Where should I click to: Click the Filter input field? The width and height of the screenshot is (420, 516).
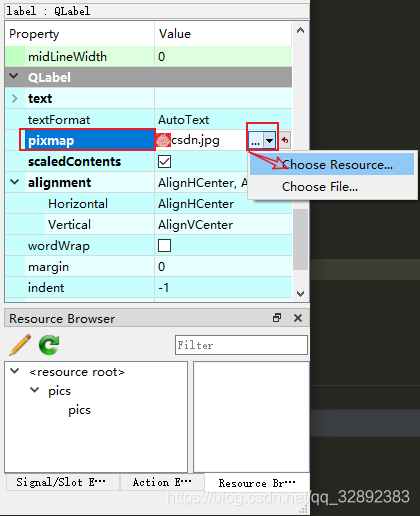coord(241,345)
